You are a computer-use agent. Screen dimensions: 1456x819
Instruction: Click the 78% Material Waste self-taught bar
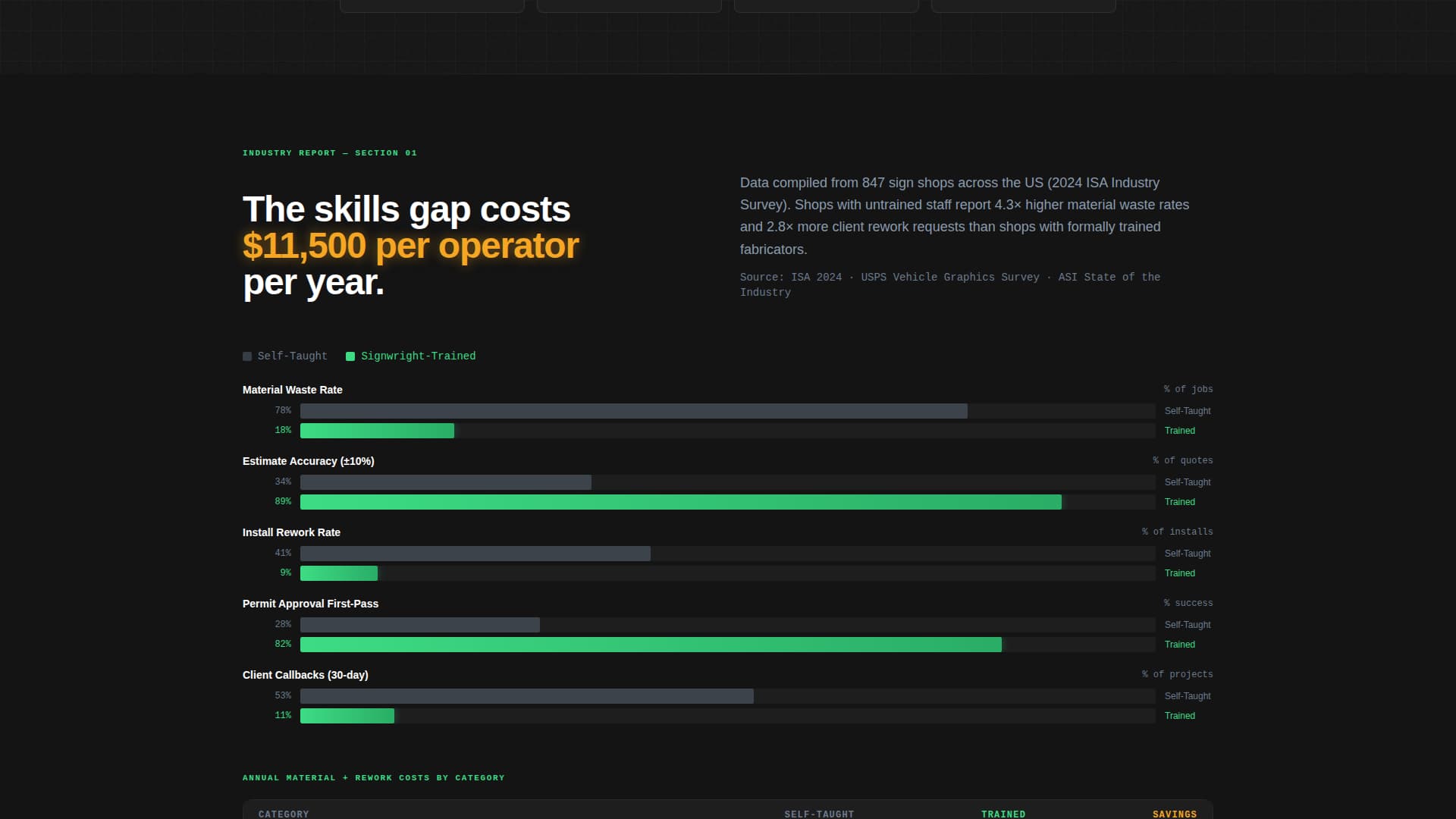(x=634, y=411)
